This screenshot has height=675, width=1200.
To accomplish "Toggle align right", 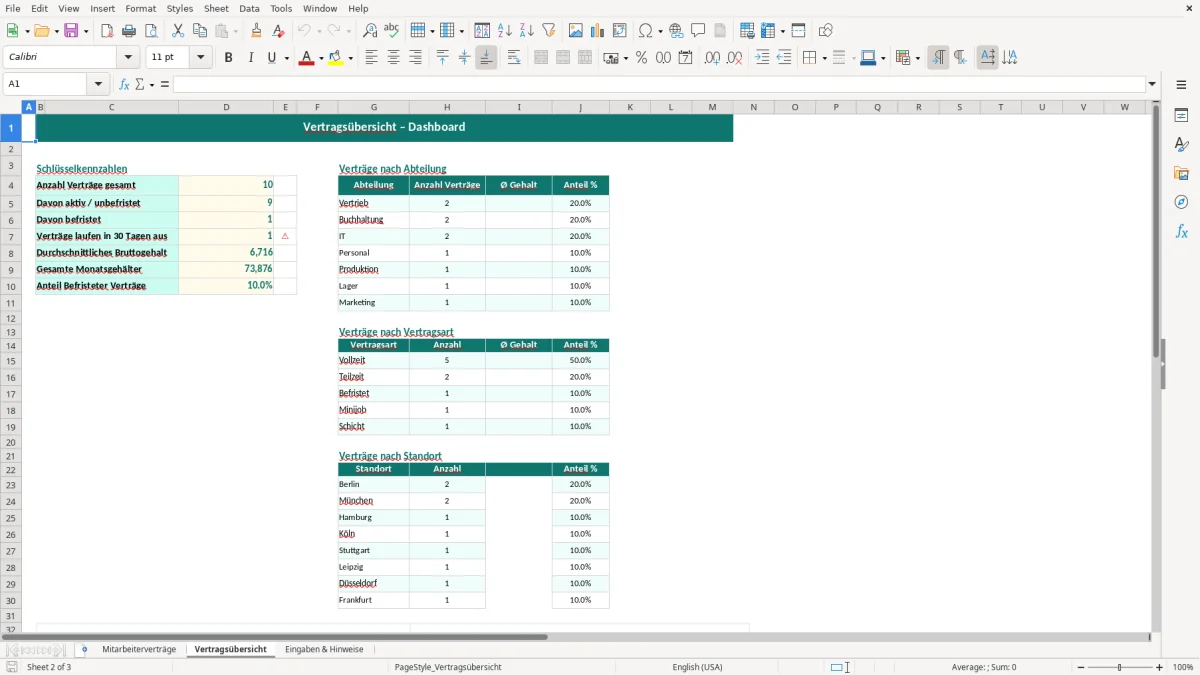I will point(416,58).
